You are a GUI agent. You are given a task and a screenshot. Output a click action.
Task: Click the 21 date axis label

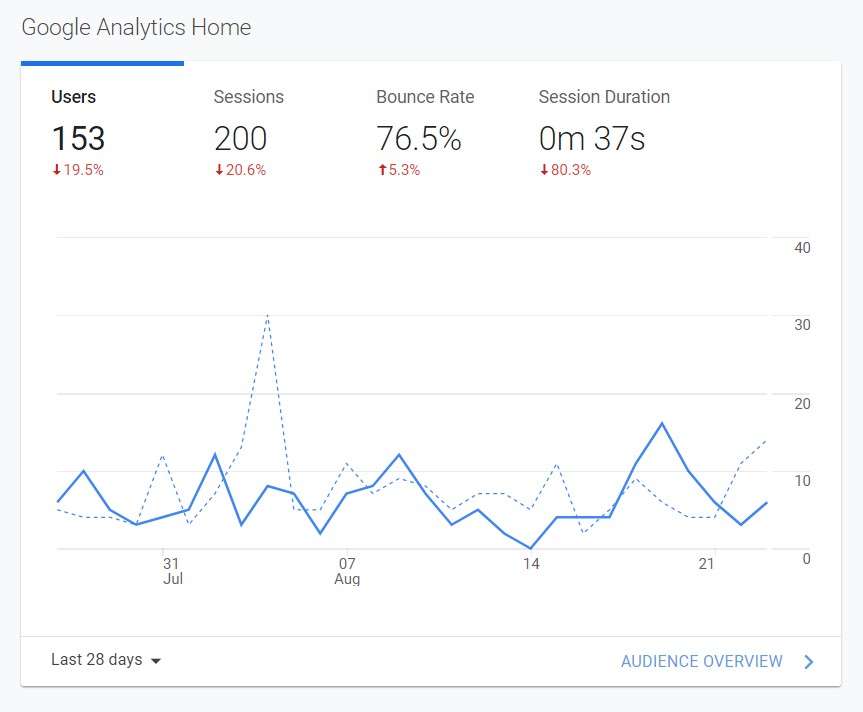tap(706, 564)
